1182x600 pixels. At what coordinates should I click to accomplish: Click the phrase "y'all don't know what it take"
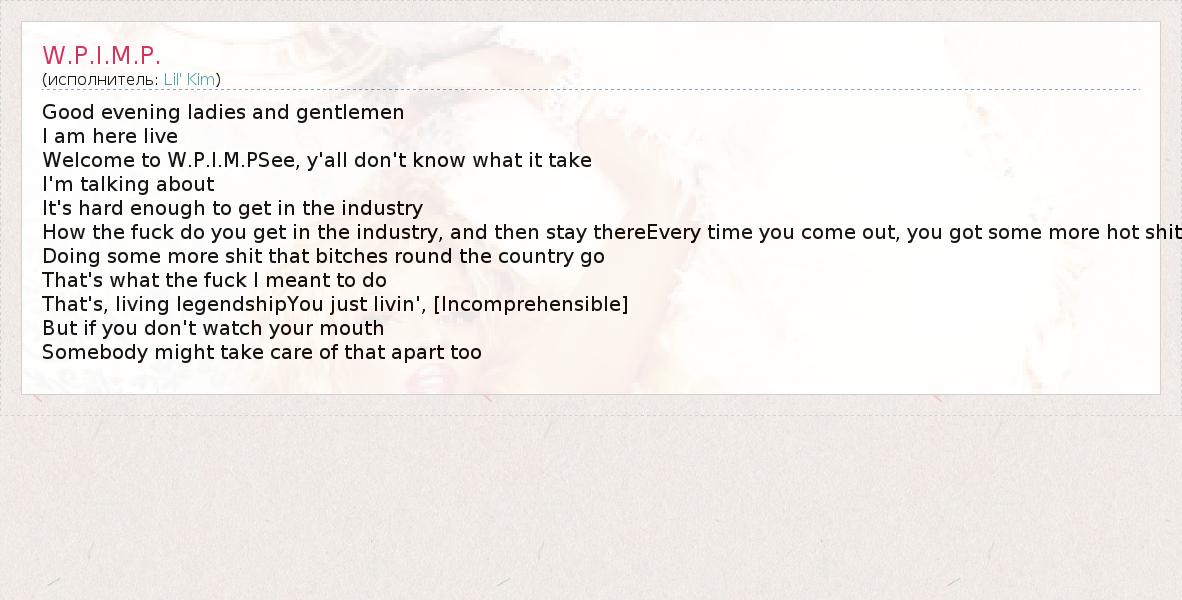coord(449,160)
